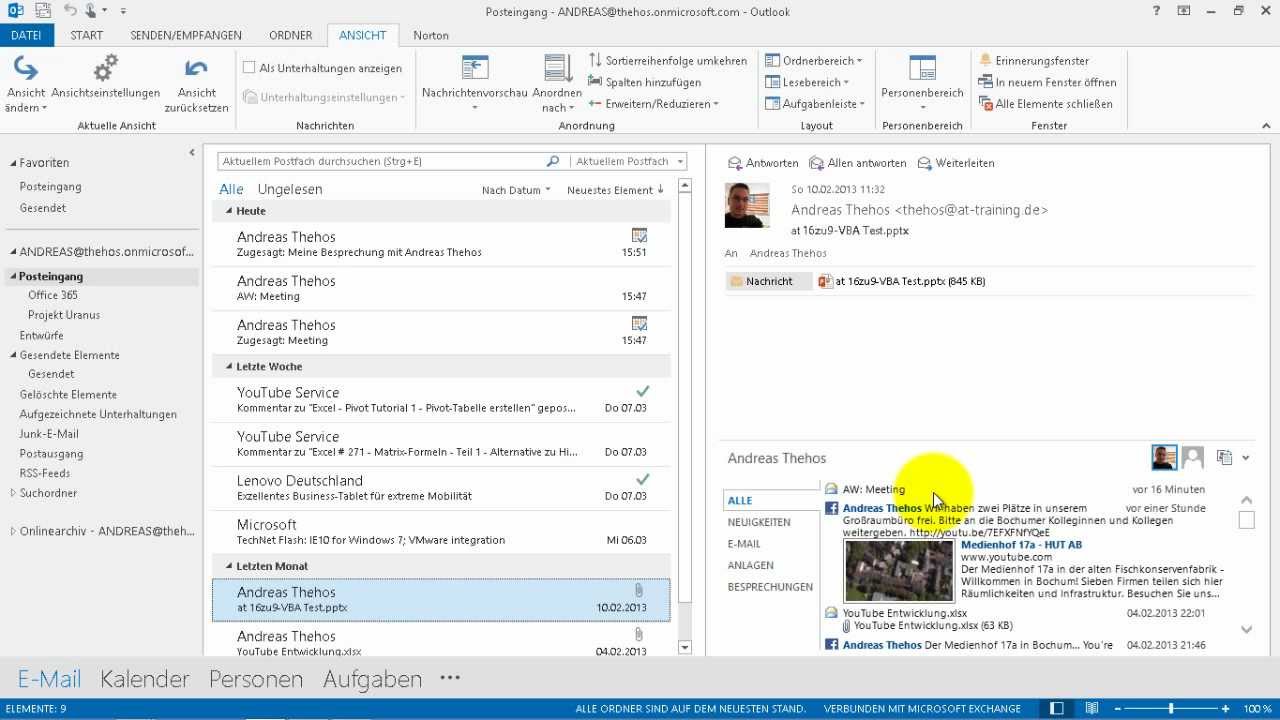This screenshot has height=720, width=1280.
Task: Open Ansichtseinstellungen gear settings
Action: (105, 78)
